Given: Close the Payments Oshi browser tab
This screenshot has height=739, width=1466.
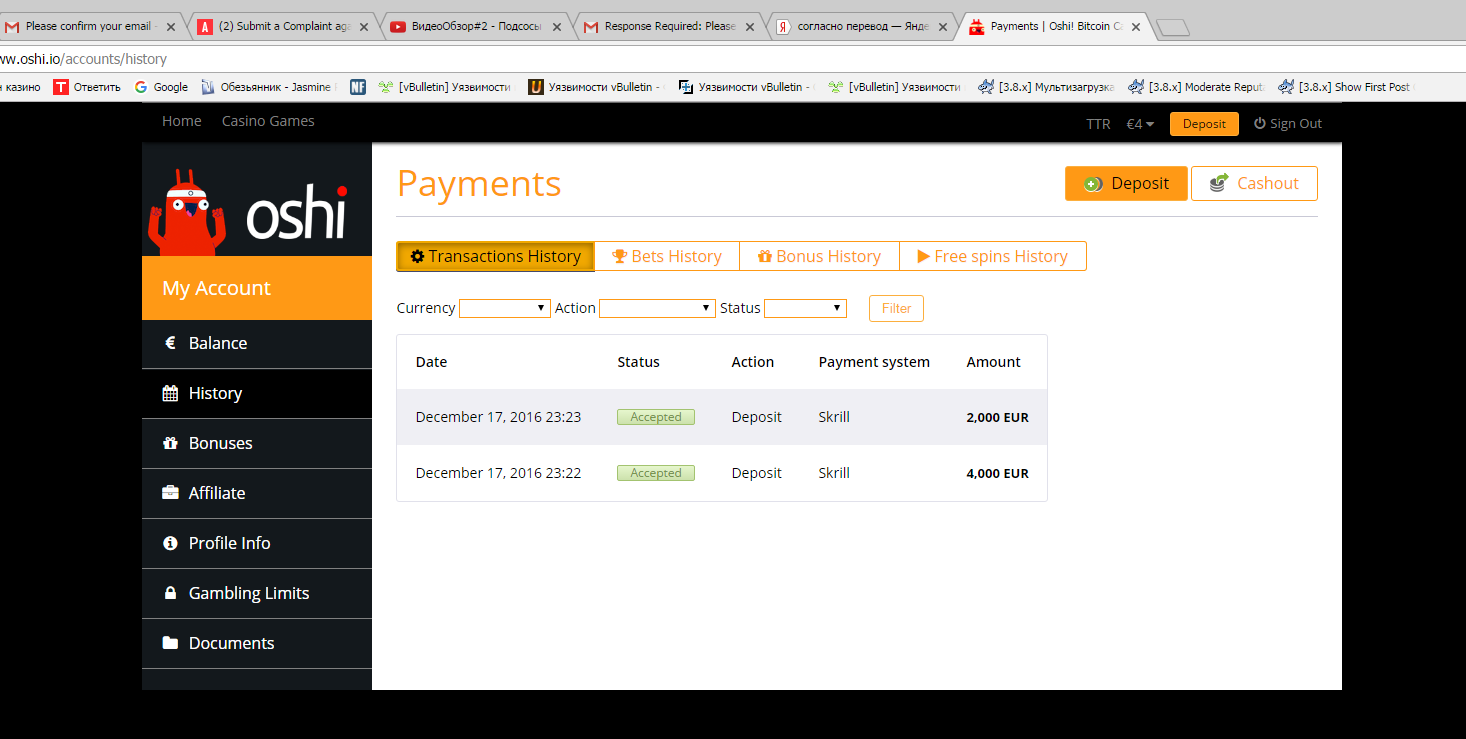Looking at the screenshot, I should coord(1134,26).
